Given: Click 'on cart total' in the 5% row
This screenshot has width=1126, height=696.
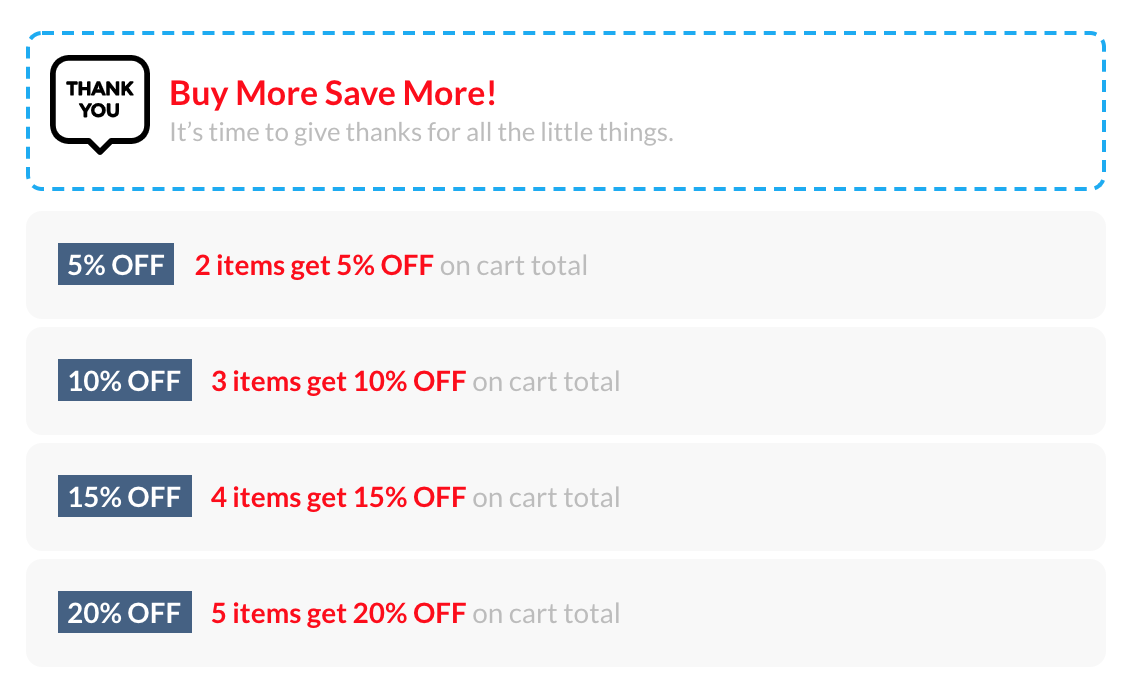Looking at the screenshot, I should point(514,266).
